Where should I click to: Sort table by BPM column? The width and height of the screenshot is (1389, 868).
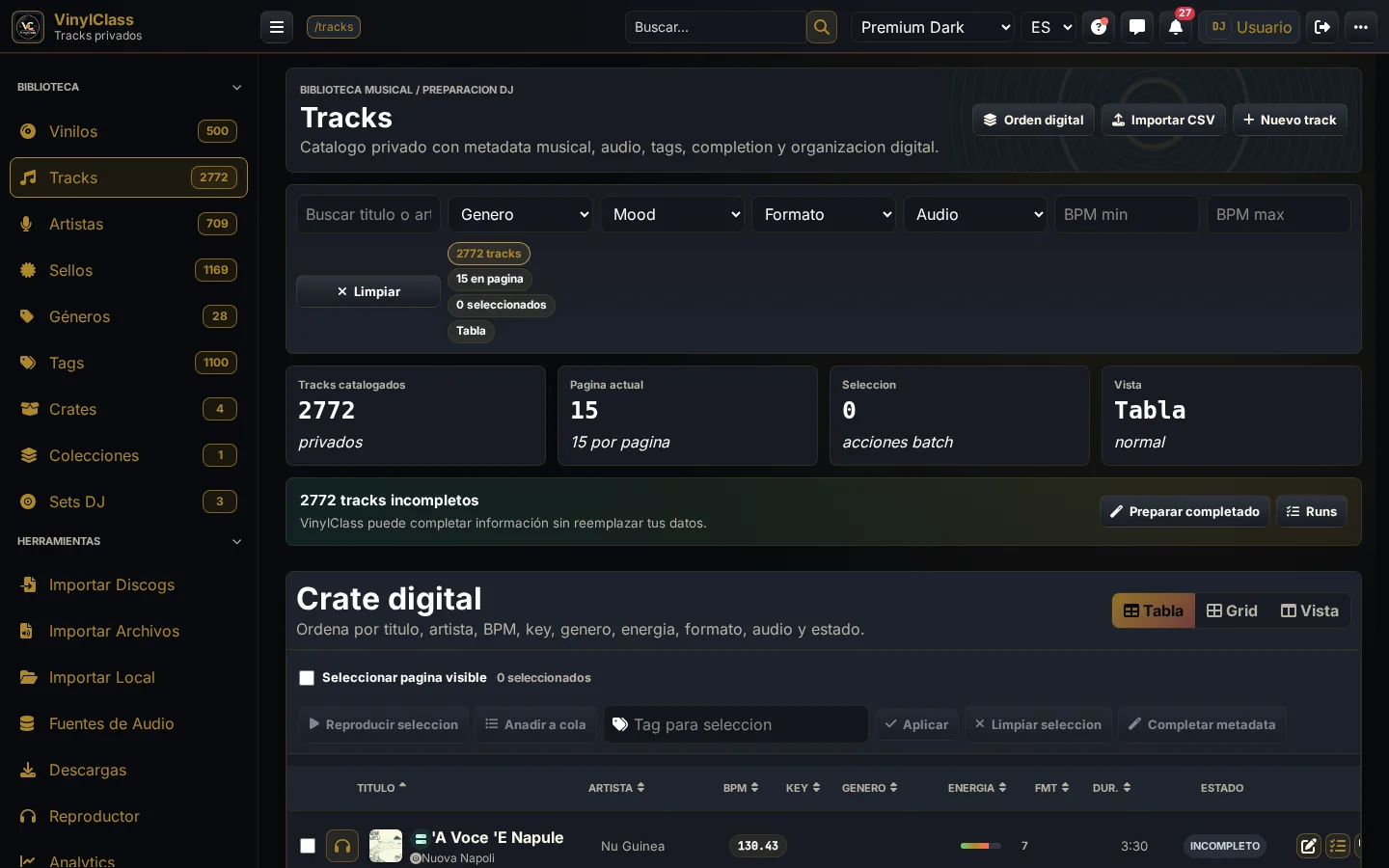tap(741, 788)
